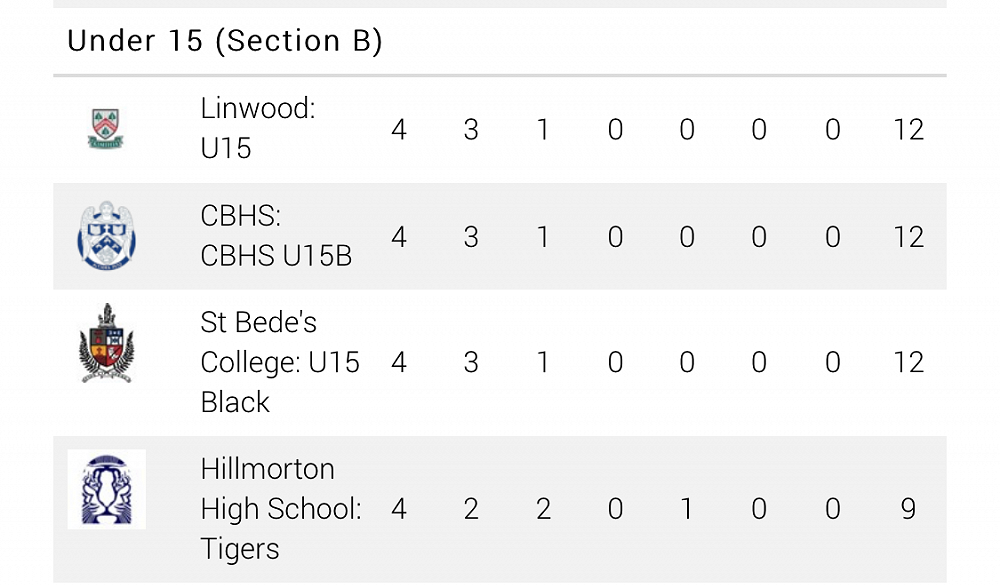Click the 4 games played in CBHS row

point(399,237)
